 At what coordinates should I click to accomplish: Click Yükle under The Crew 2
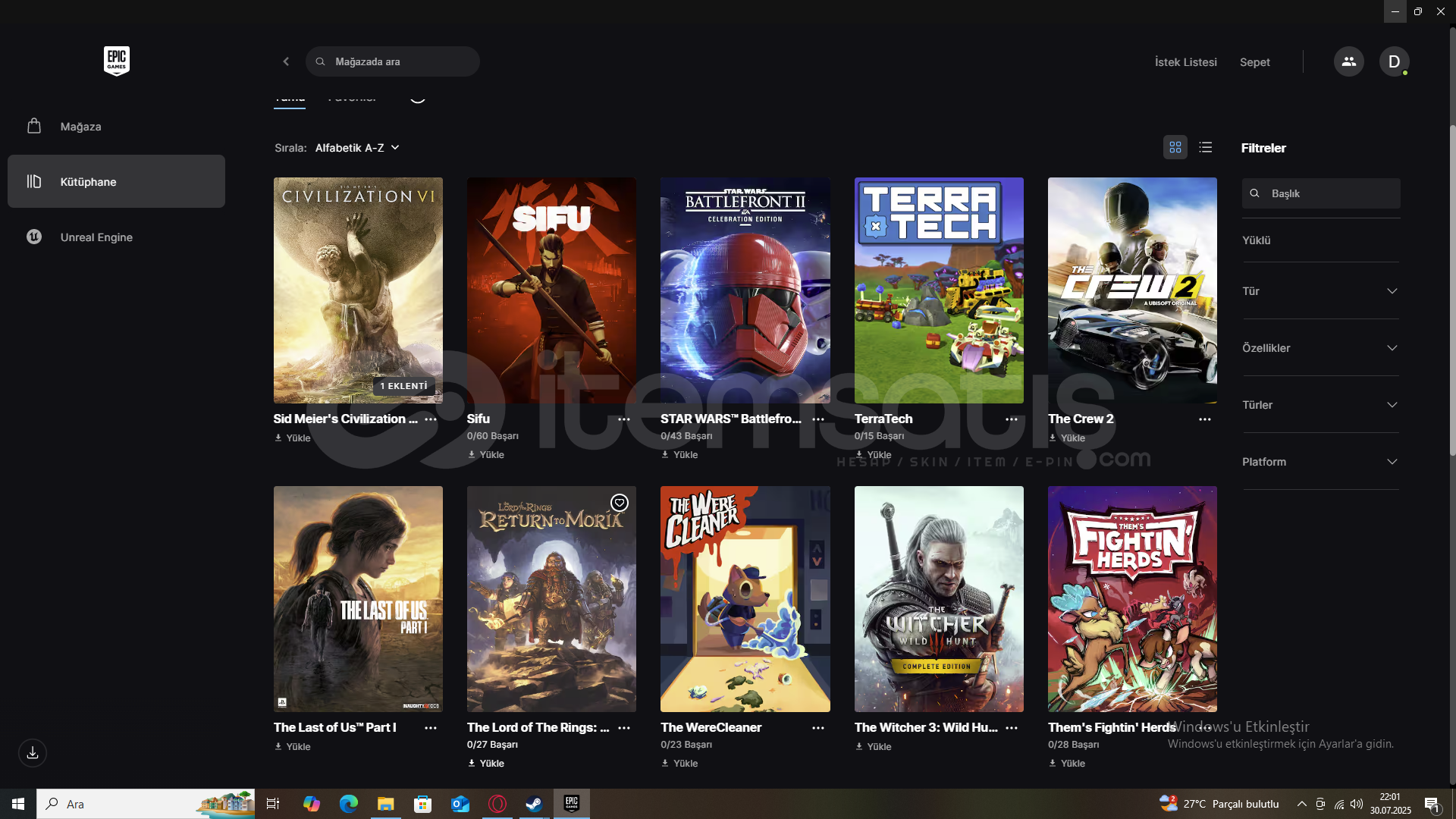click(1067, 438)
